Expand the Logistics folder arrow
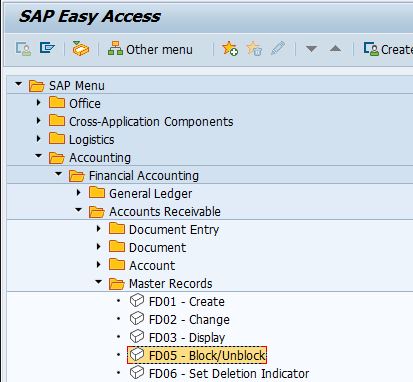 point(39,139)
